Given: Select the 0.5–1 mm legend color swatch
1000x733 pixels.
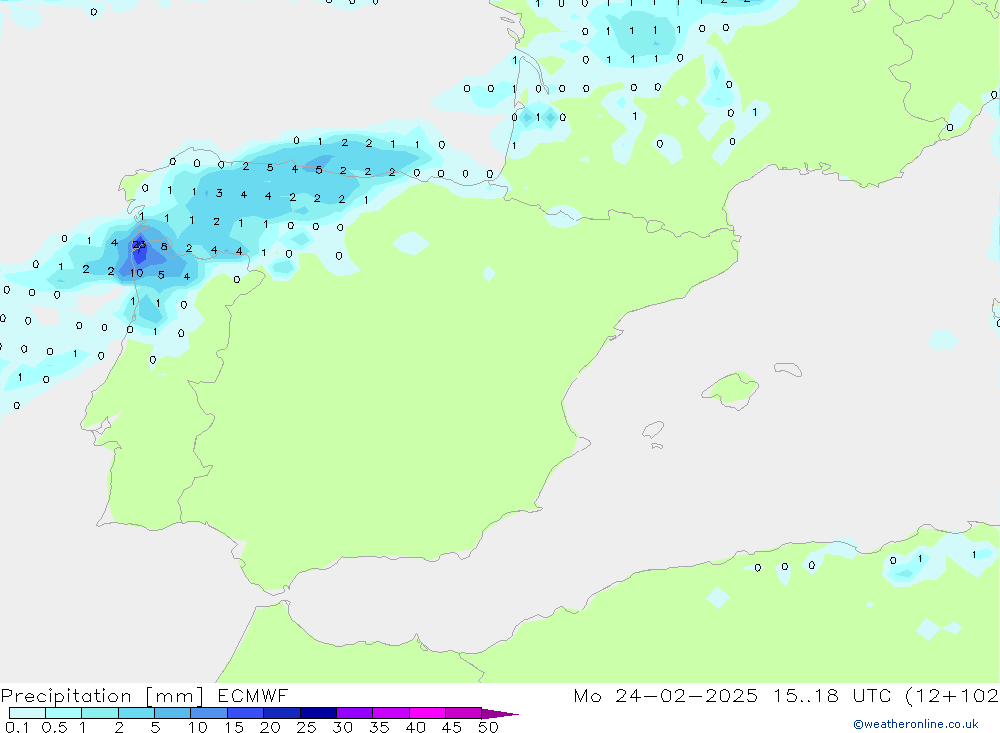Looking at the screenshot, I should pos(63,713).
